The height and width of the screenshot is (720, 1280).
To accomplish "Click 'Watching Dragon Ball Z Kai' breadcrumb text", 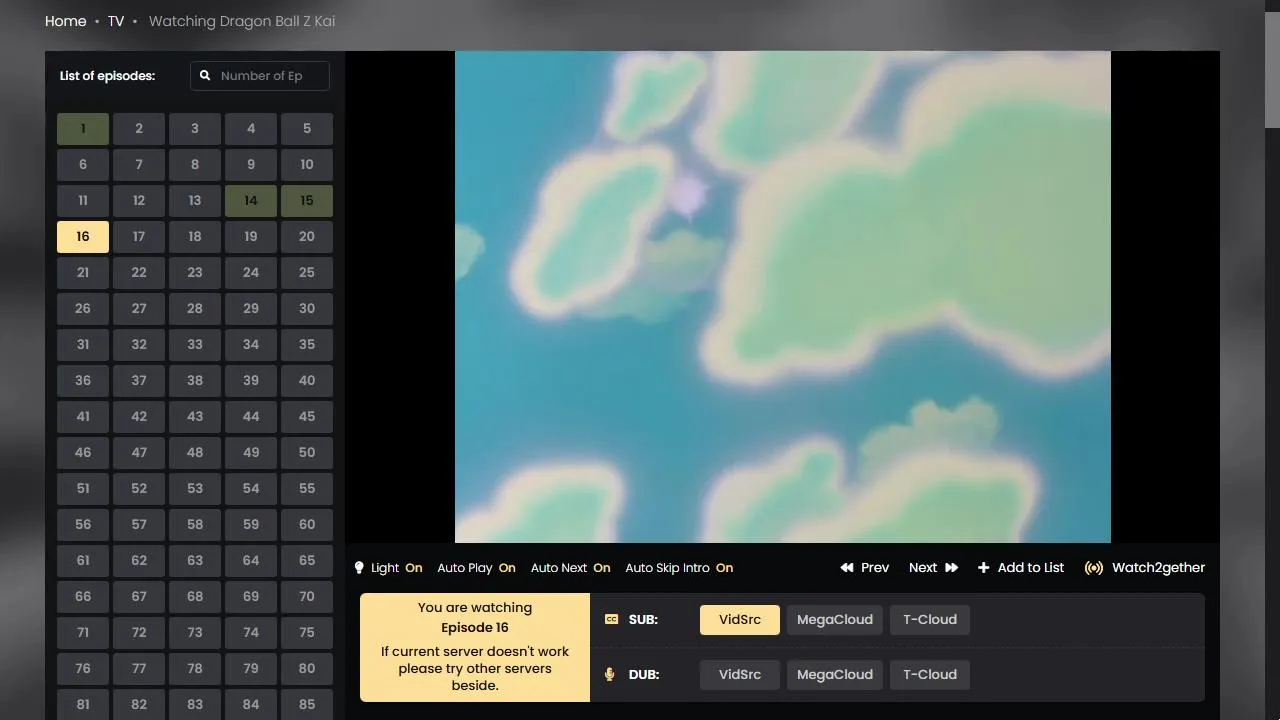I will coord(242,21).
